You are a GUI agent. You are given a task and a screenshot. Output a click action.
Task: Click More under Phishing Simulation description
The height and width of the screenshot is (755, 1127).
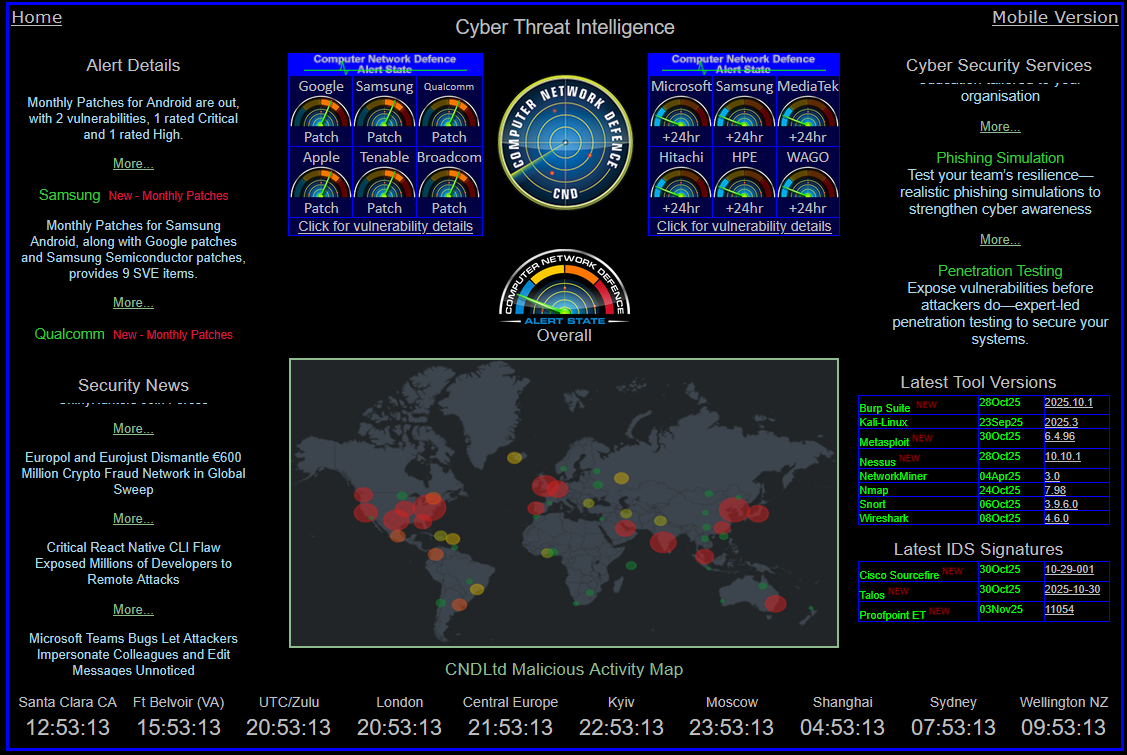(x=999, y=239)
